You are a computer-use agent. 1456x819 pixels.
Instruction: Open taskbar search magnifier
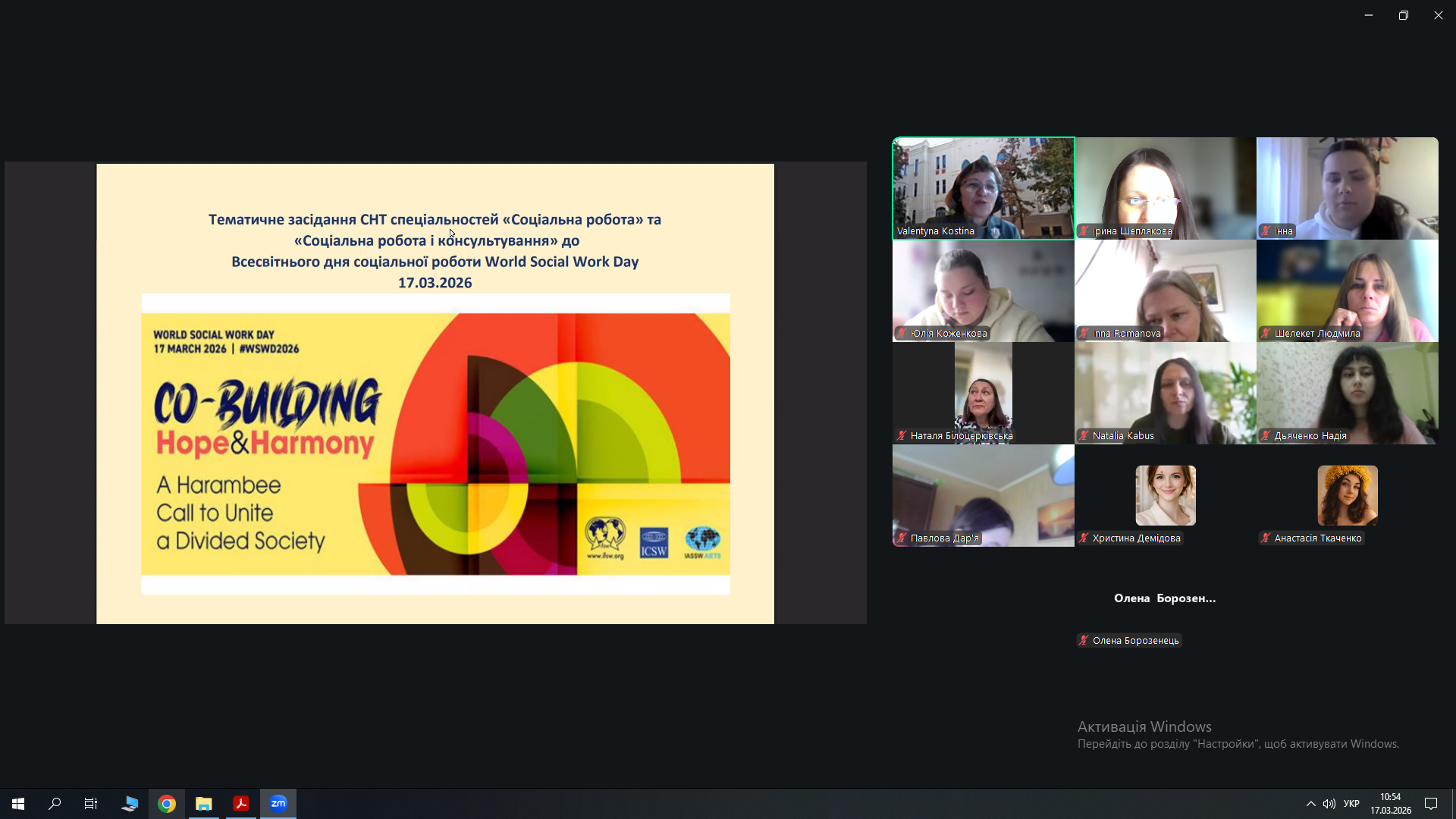[55, 803]
